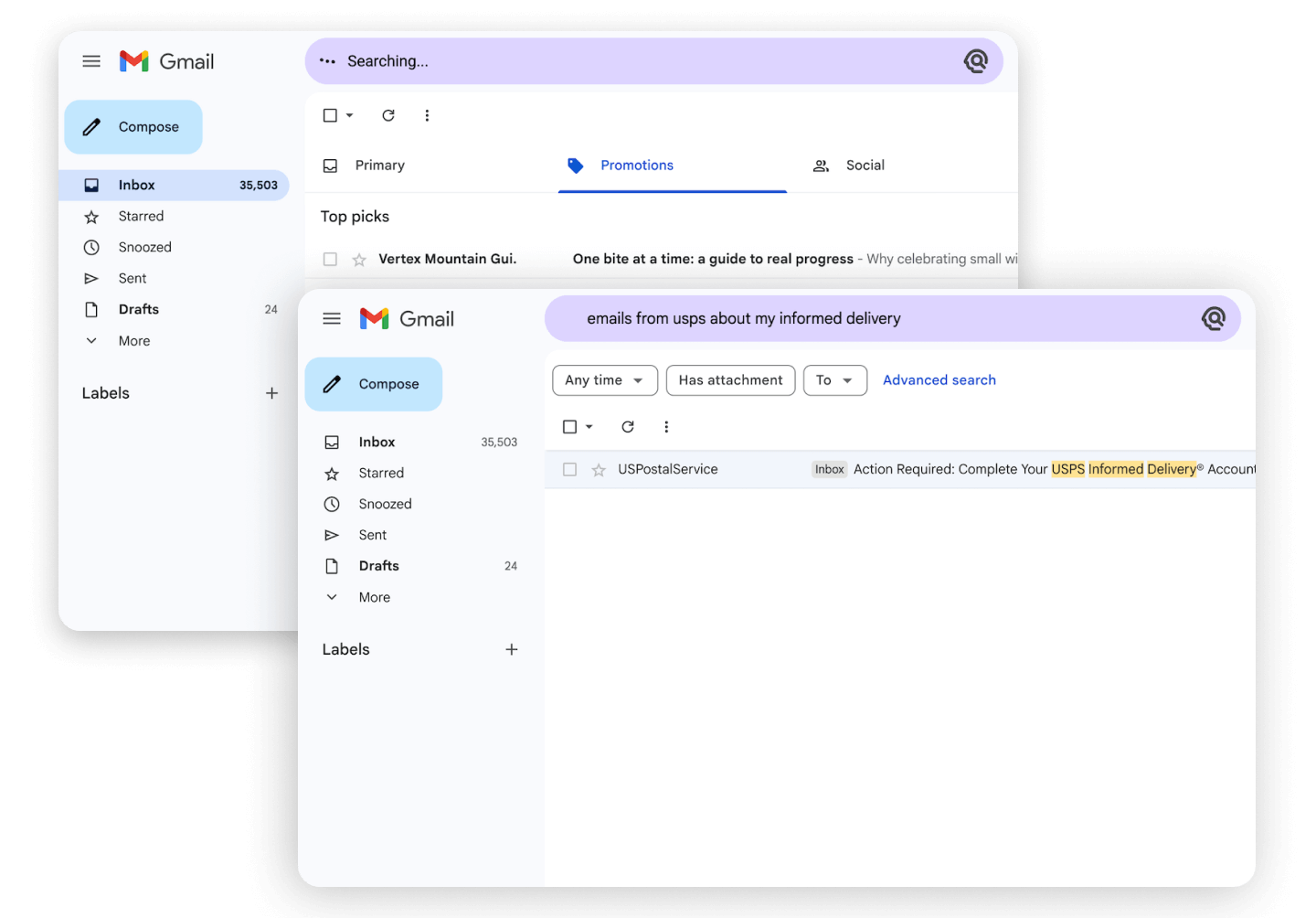The width and height of the screenshot is (1316, 918).
Task: Open the Advanced search link
Action: coord(939,380)
